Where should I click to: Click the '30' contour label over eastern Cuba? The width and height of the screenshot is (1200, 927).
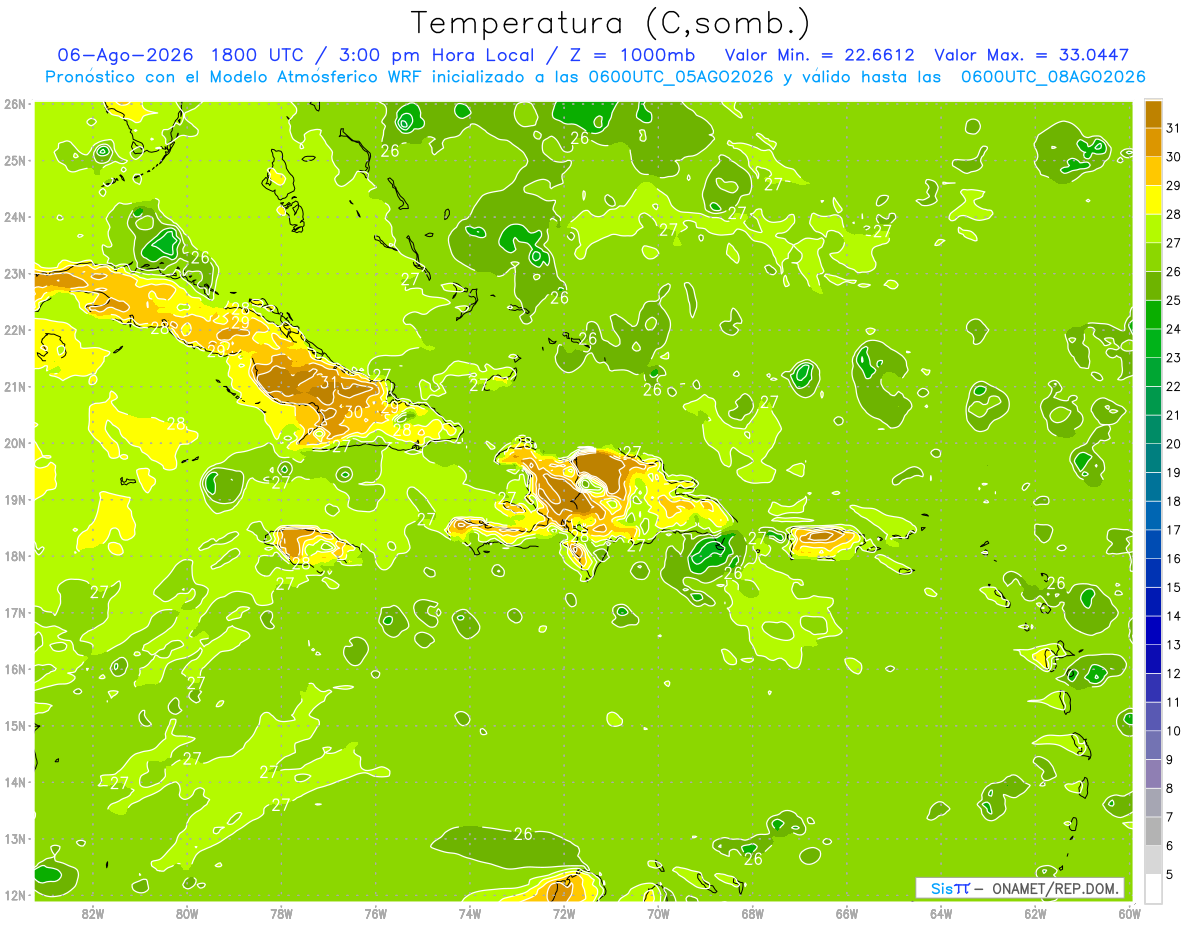coord(354,411)
